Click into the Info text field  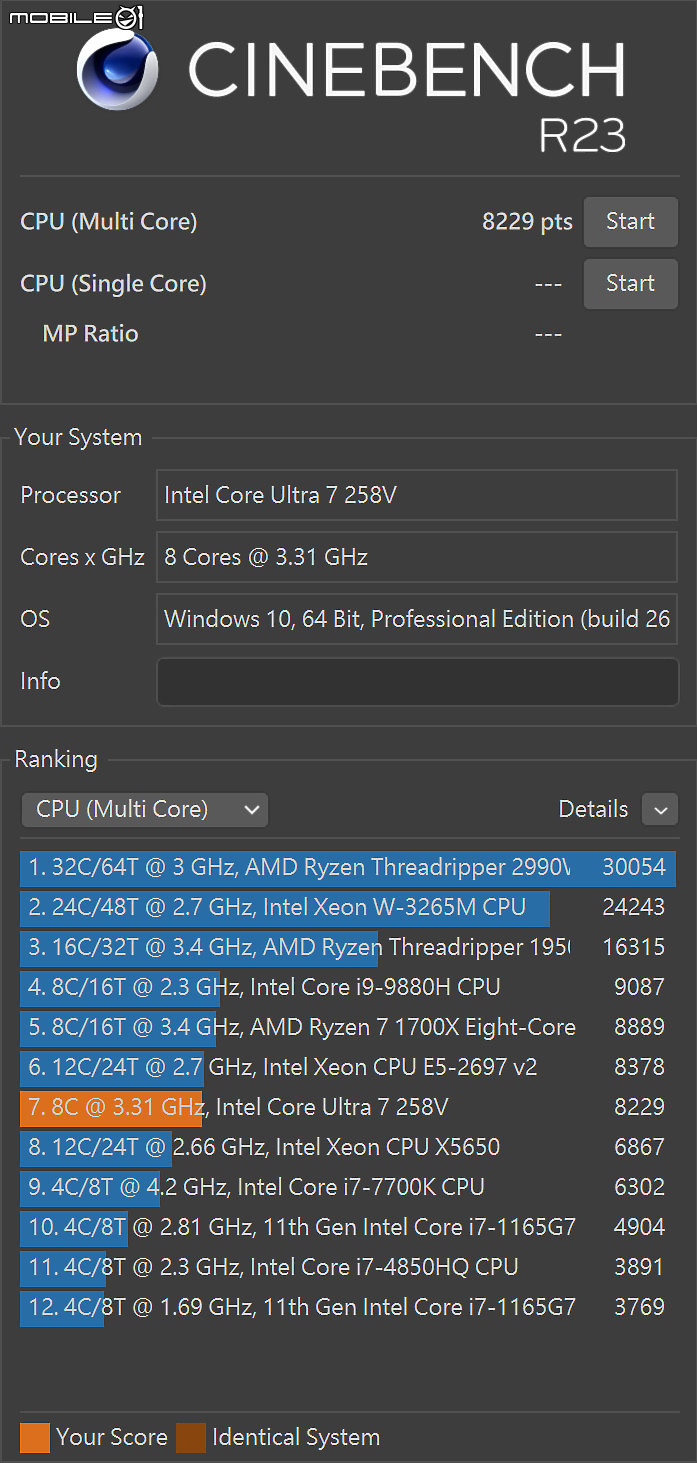418,682
